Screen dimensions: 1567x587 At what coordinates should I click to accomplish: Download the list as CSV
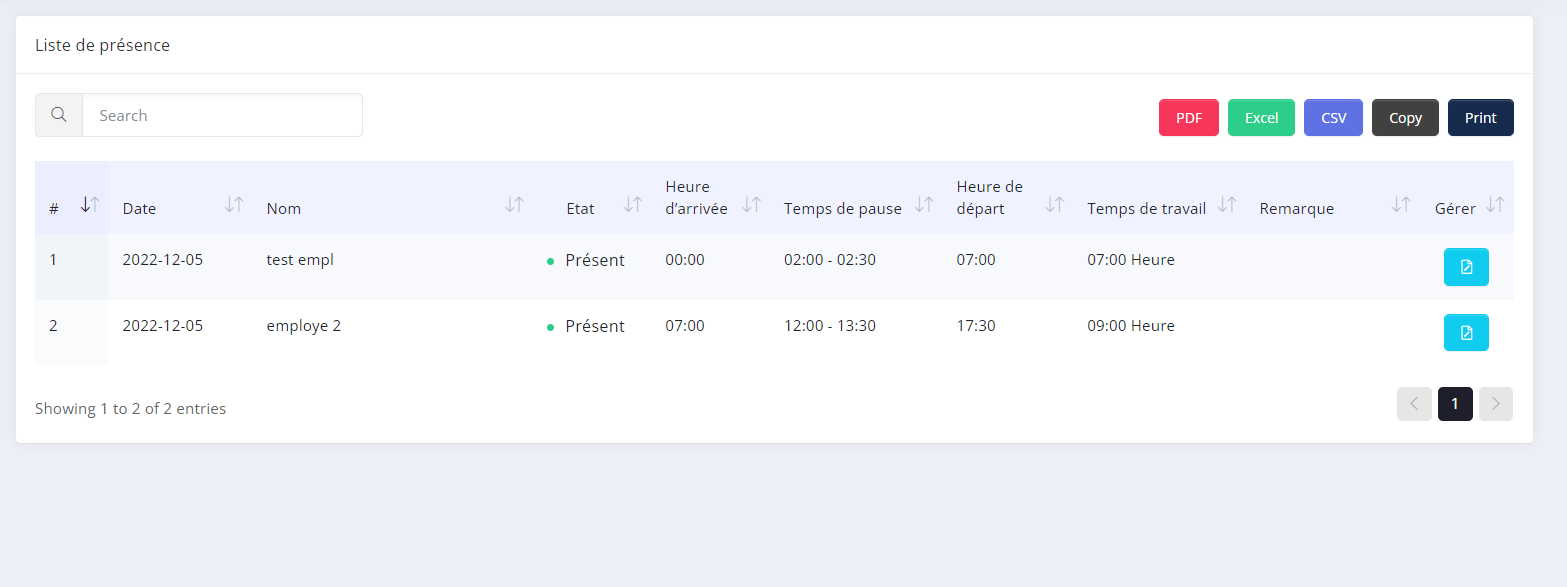click(1333, 118)
